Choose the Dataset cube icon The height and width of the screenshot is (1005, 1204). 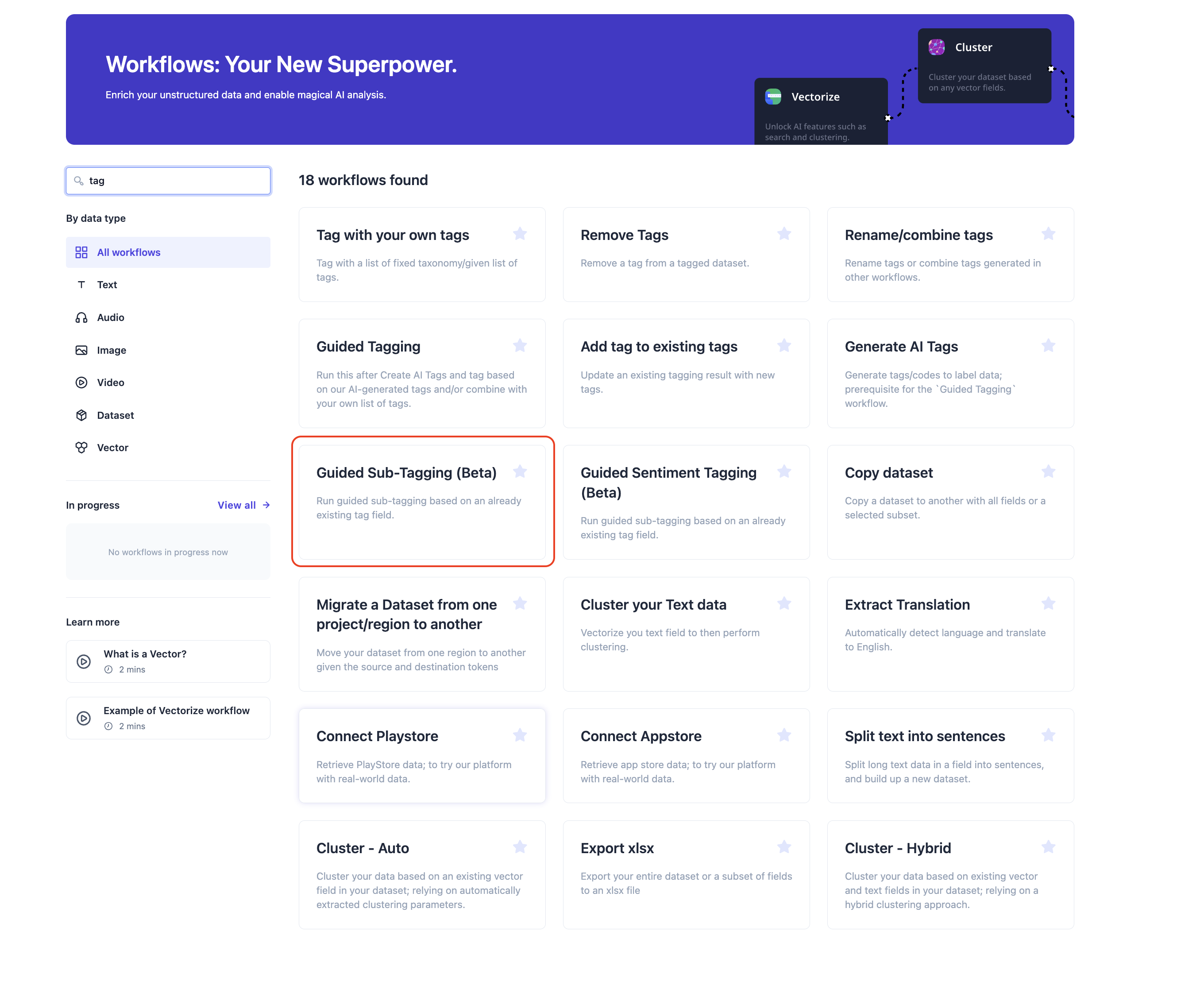click(81, 415)
